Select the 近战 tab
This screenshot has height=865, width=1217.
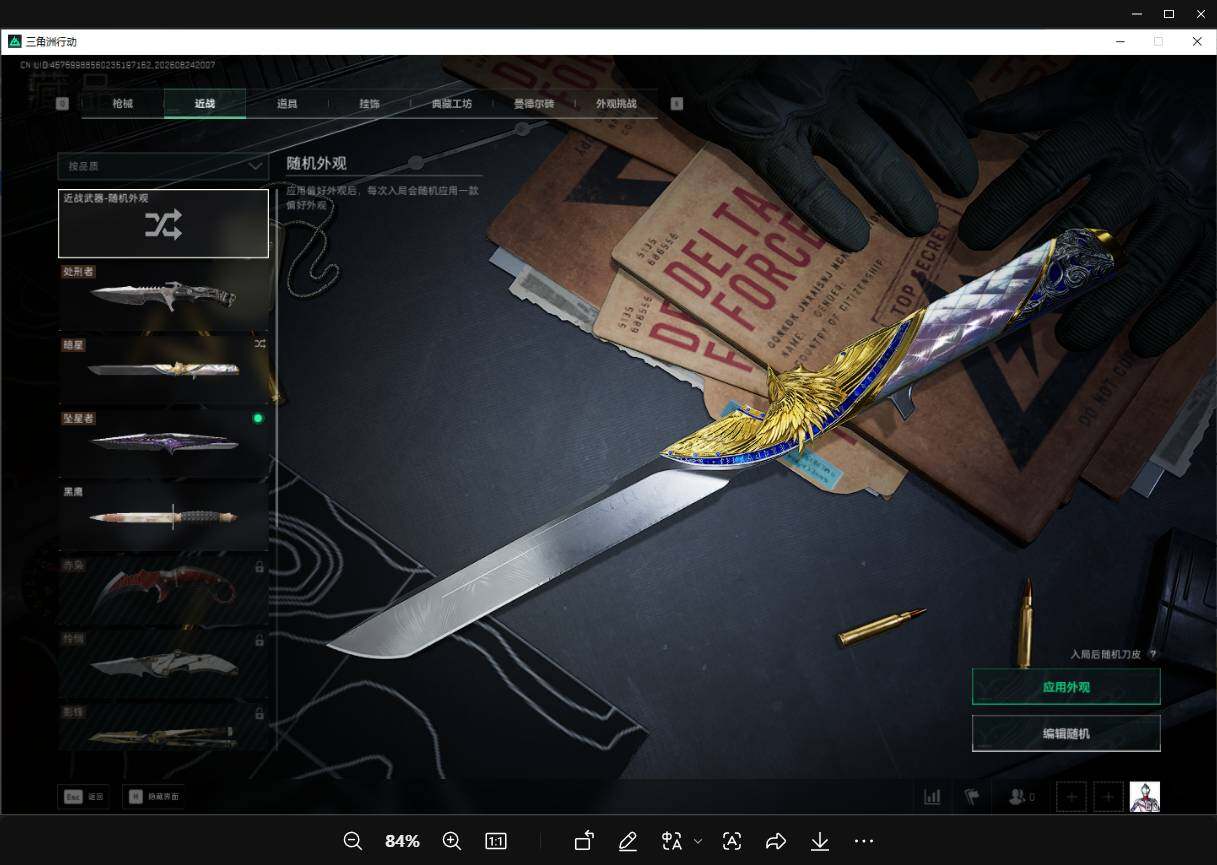click(x=205, y=104)
